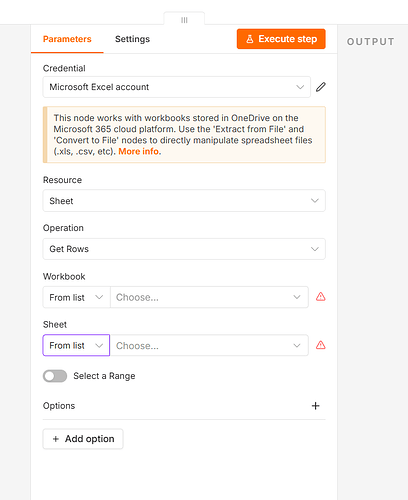Open the More info link
The image size is (408, 500).
pyautogui.click(x=138, y=151)
